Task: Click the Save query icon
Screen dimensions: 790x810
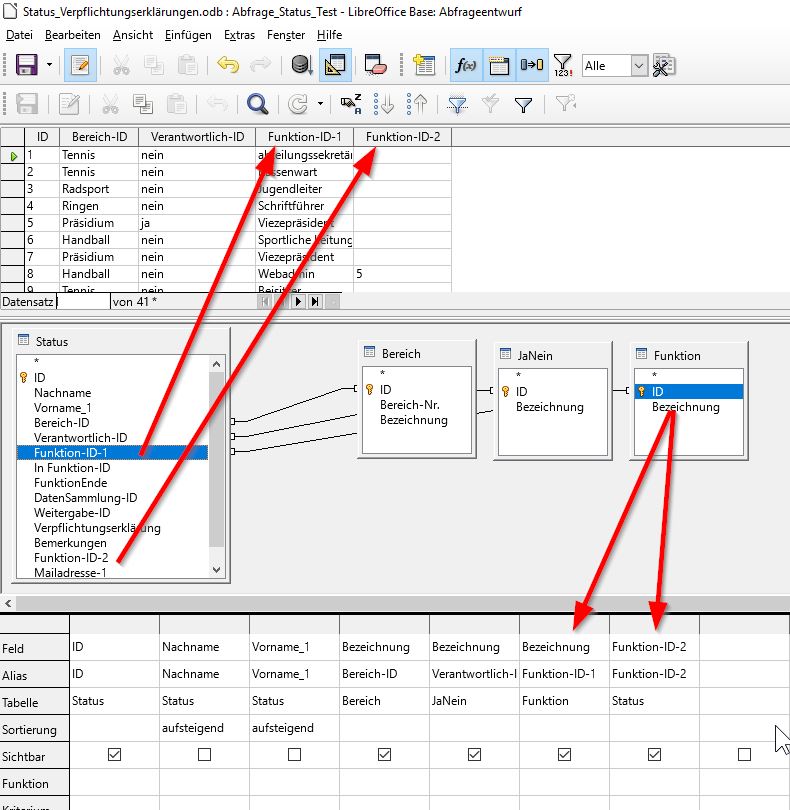Action: [26, 65]
